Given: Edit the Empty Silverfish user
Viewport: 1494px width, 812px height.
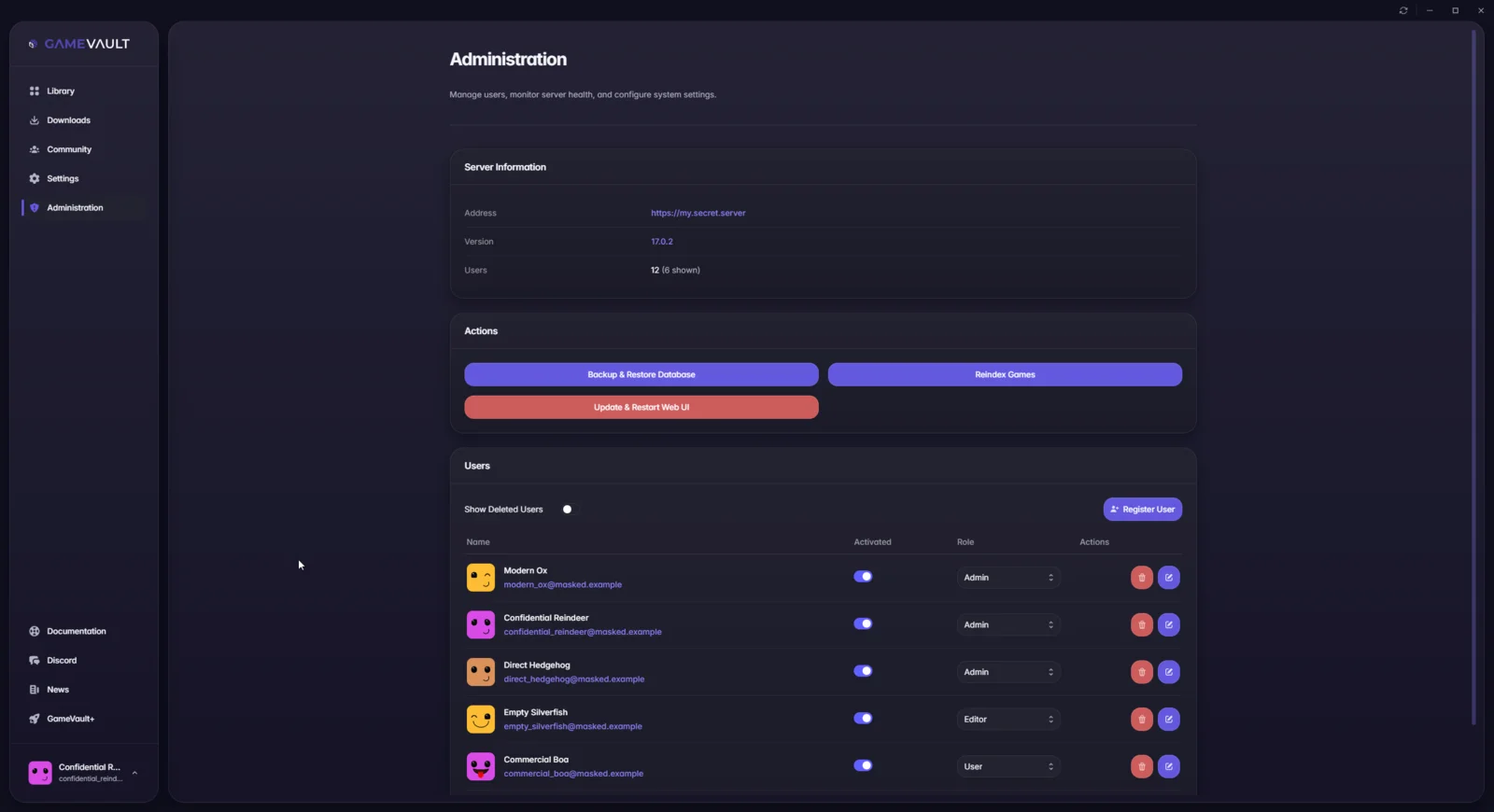Looking at the screenshot, I should pos(1168,720).
